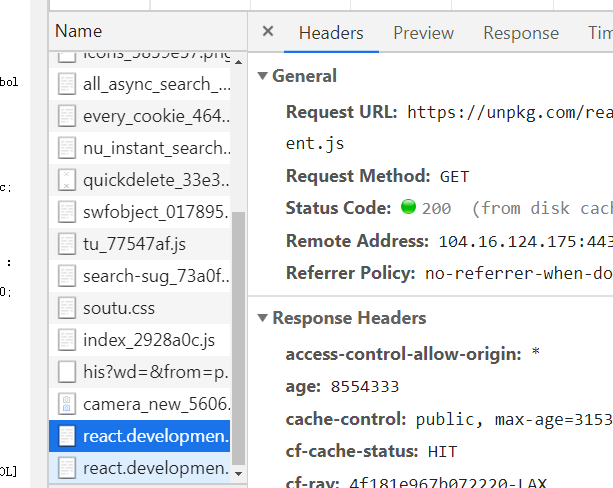Select the all_async_search request row
The height and width of the screenshot is (488, 613).
tap(140, 84)
